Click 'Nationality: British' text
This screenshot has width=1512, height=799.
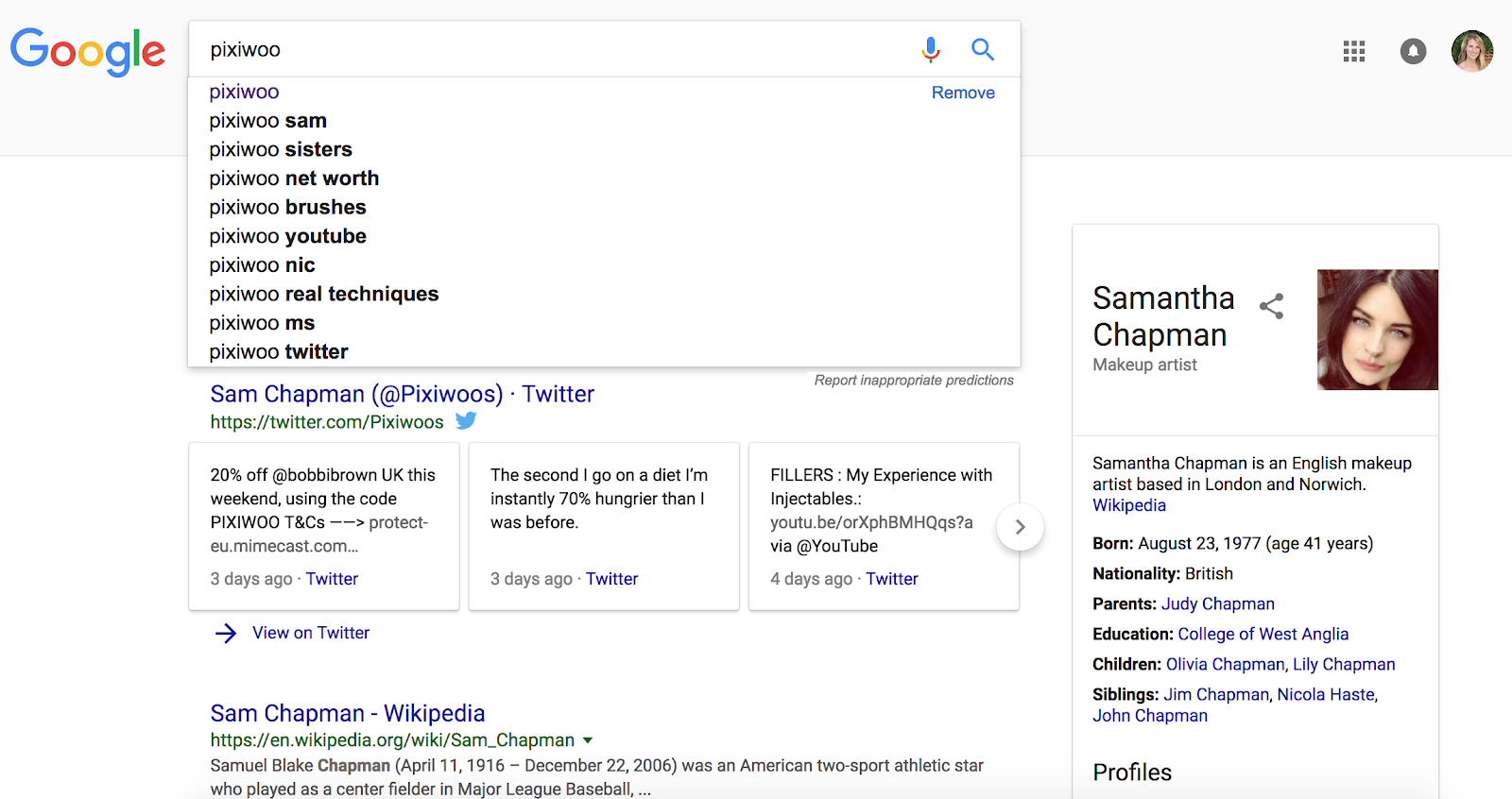1162,573
